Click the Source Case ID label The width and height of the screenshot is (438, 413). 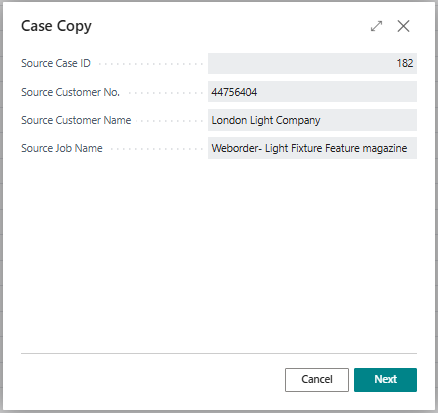click(x=56, y=63)
